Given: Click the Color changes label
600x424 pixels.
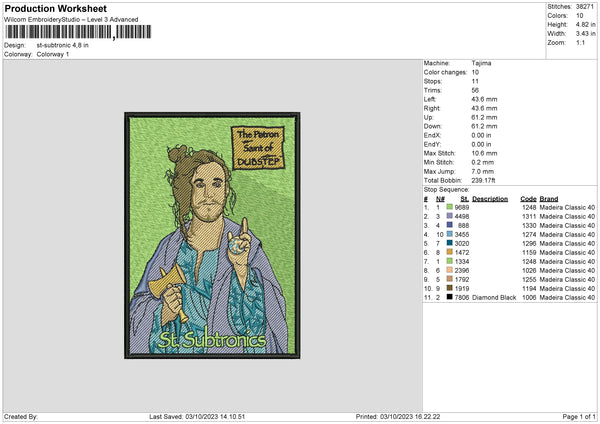Looking at the screenshot, I should click(x=445, y=72).
